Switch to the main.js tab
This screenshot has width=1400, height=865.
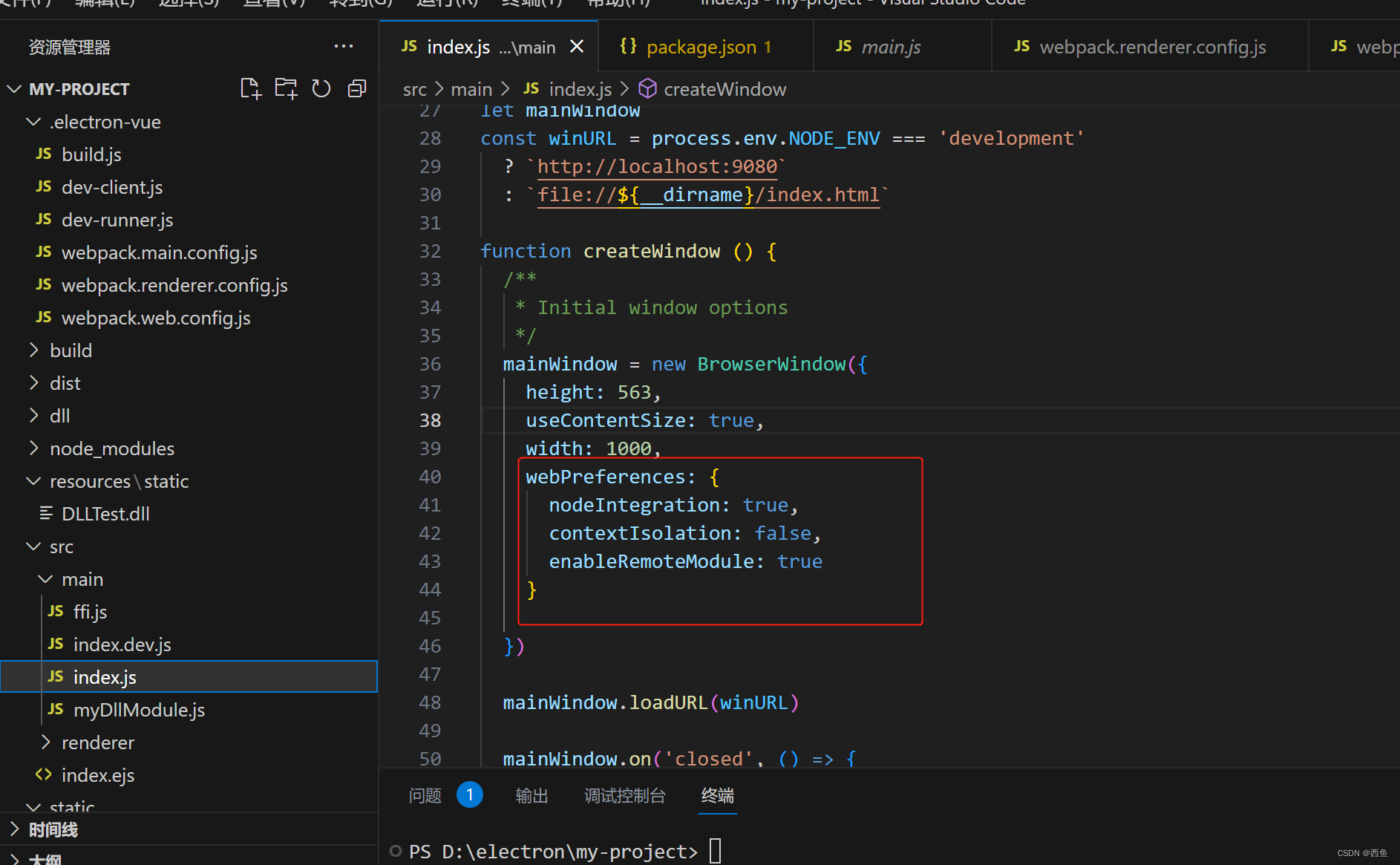(x=891, y=46)
